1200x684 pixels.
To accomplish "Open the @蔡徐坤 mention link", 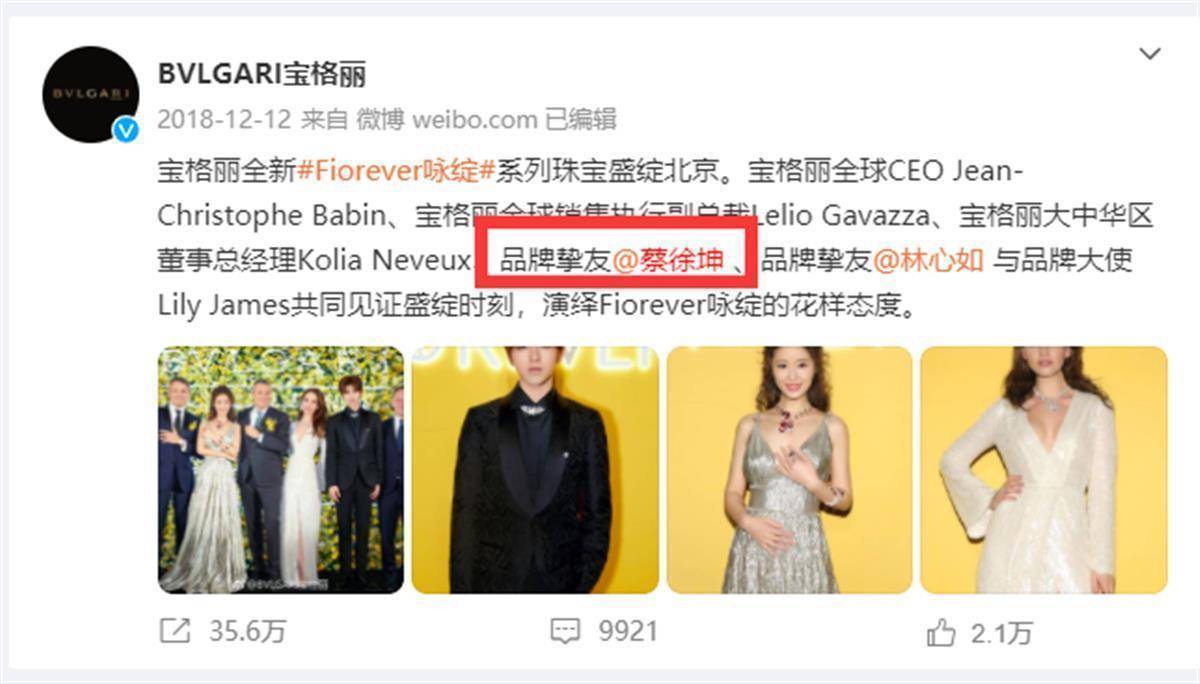I will pos(667,261).
